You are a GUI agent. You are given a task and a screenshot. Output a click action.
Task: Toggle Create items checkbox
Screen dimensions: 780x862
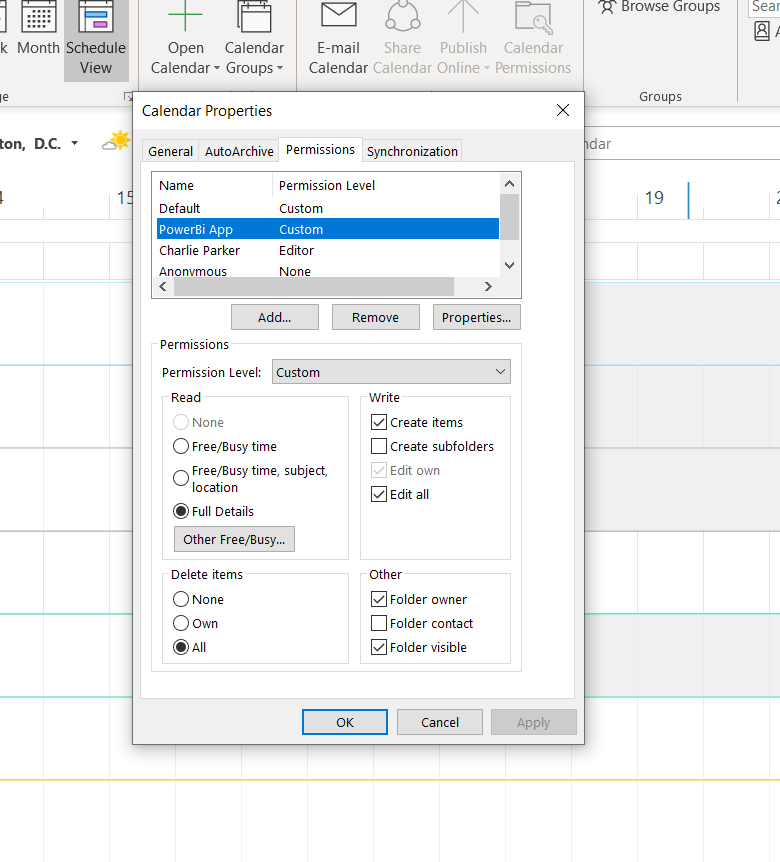(x=417, y=422)
